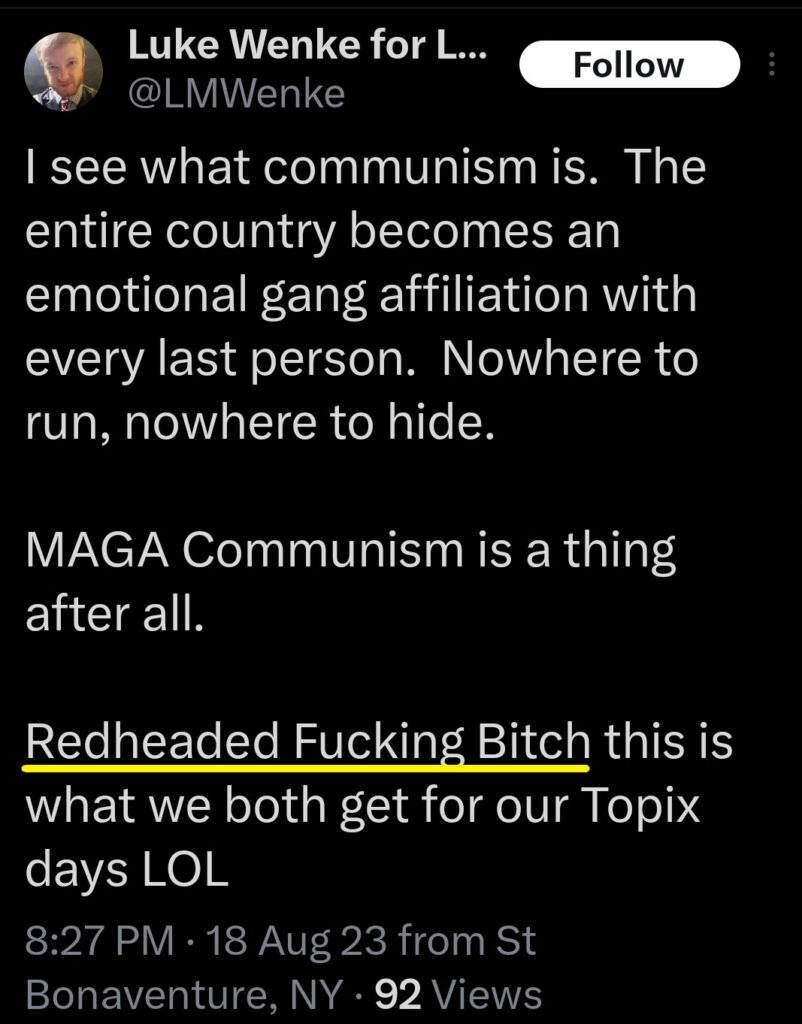Open the 'Luke Wenke for L...' display name
The image size is (802, 1024).
click(308, 46)
